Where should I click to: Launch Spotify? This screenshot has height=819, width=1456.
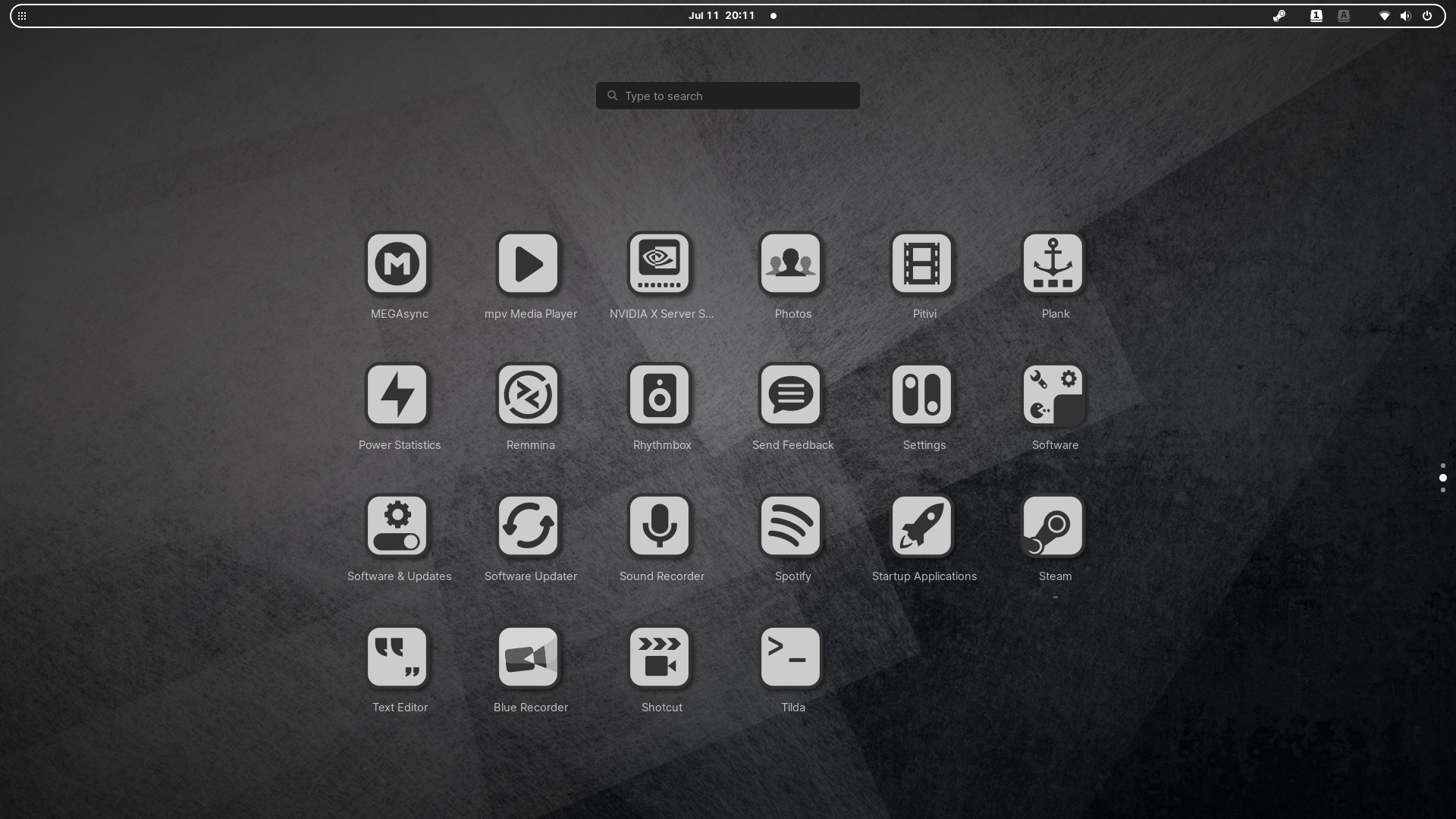pos(791,526)
